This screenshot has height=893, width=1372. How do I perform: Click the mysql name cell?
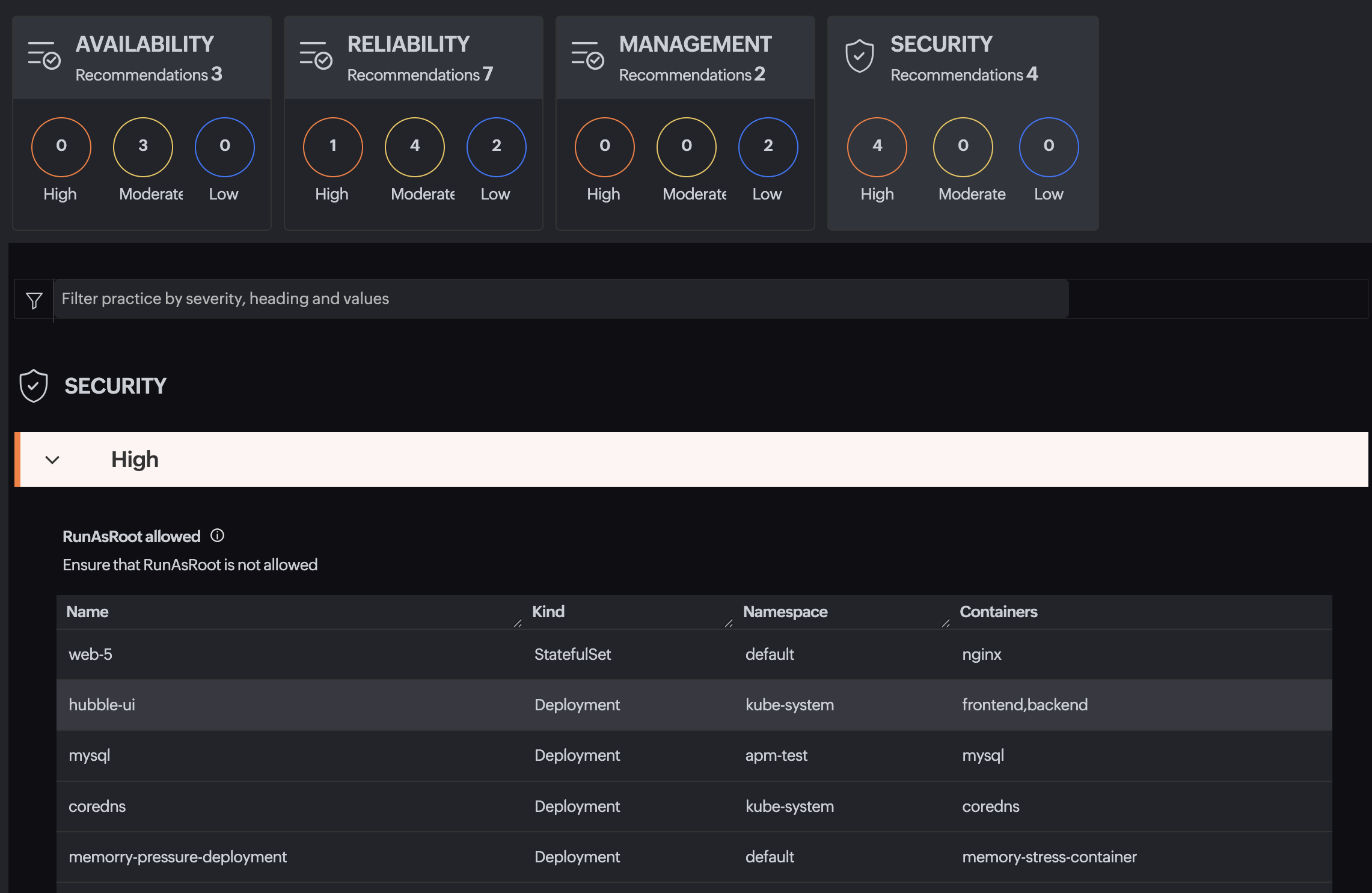click(x=89, y=755)
